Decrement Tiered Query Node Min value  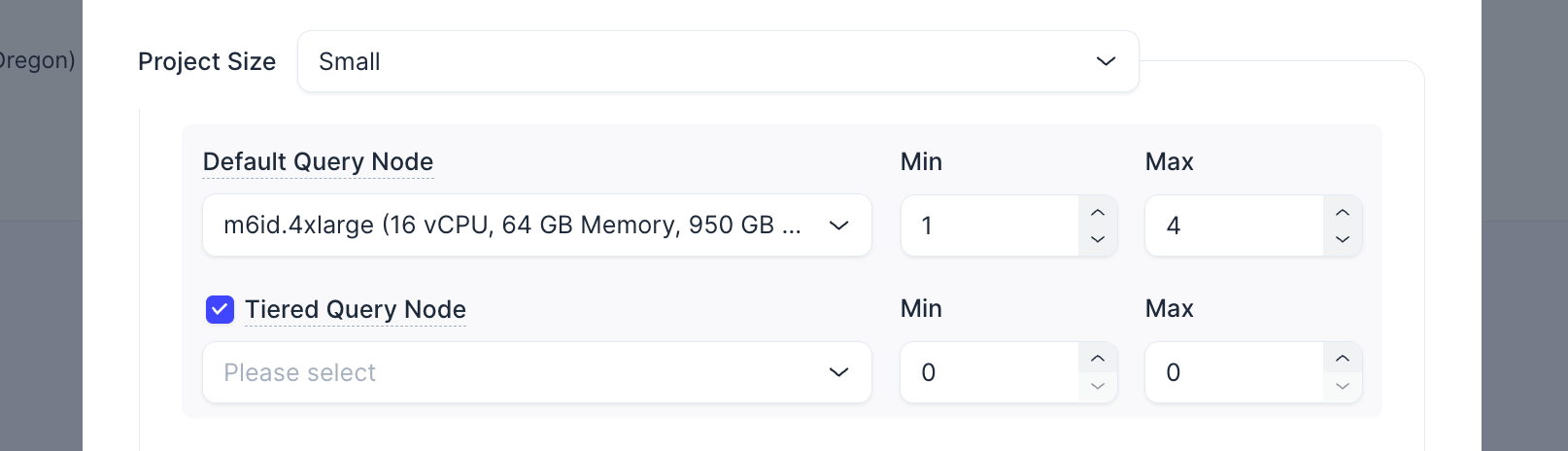tap(1098, 386)
